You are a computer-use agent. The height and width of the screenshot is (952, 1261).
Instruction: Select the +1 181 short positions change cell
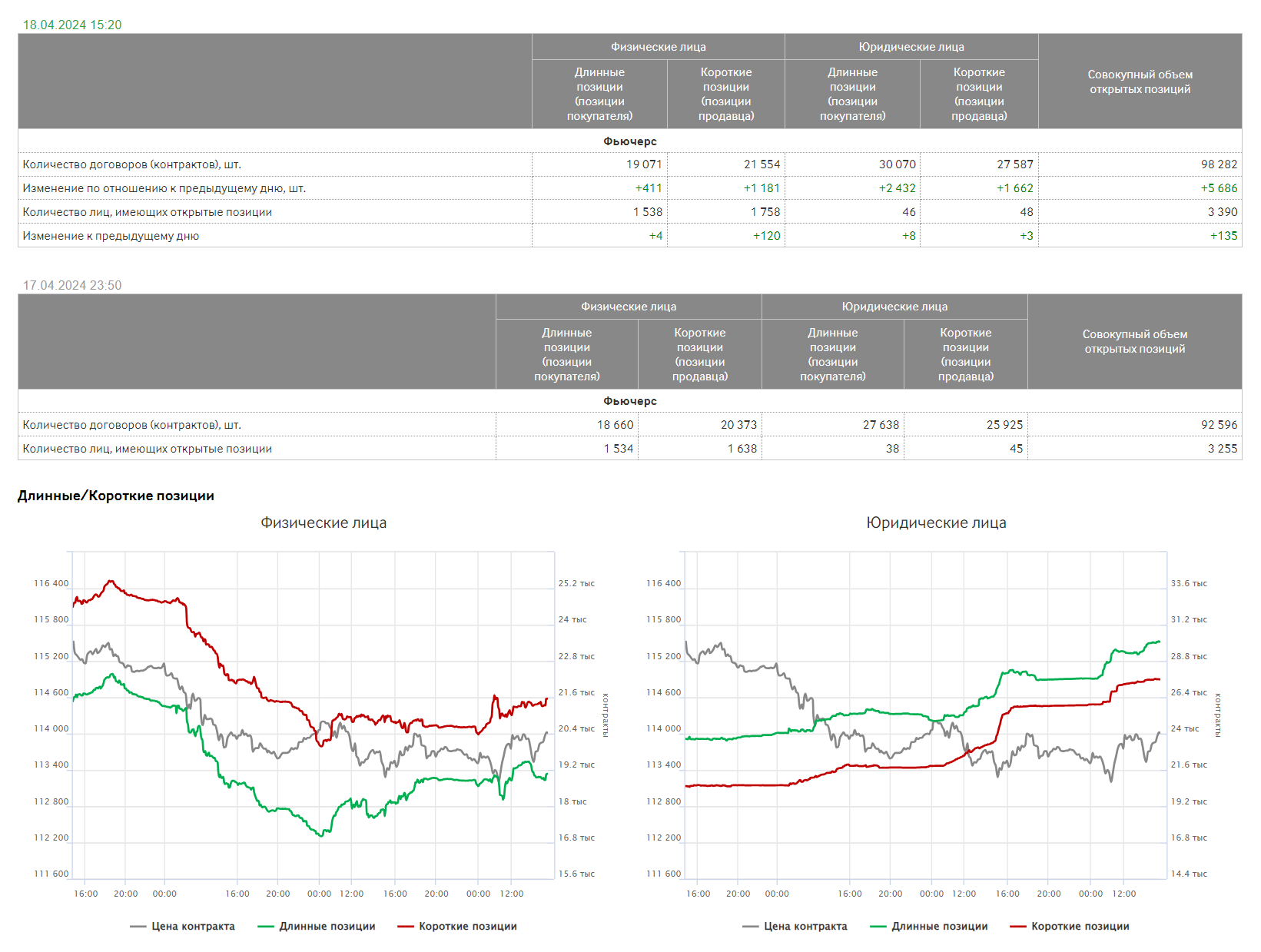coord(761,188)
